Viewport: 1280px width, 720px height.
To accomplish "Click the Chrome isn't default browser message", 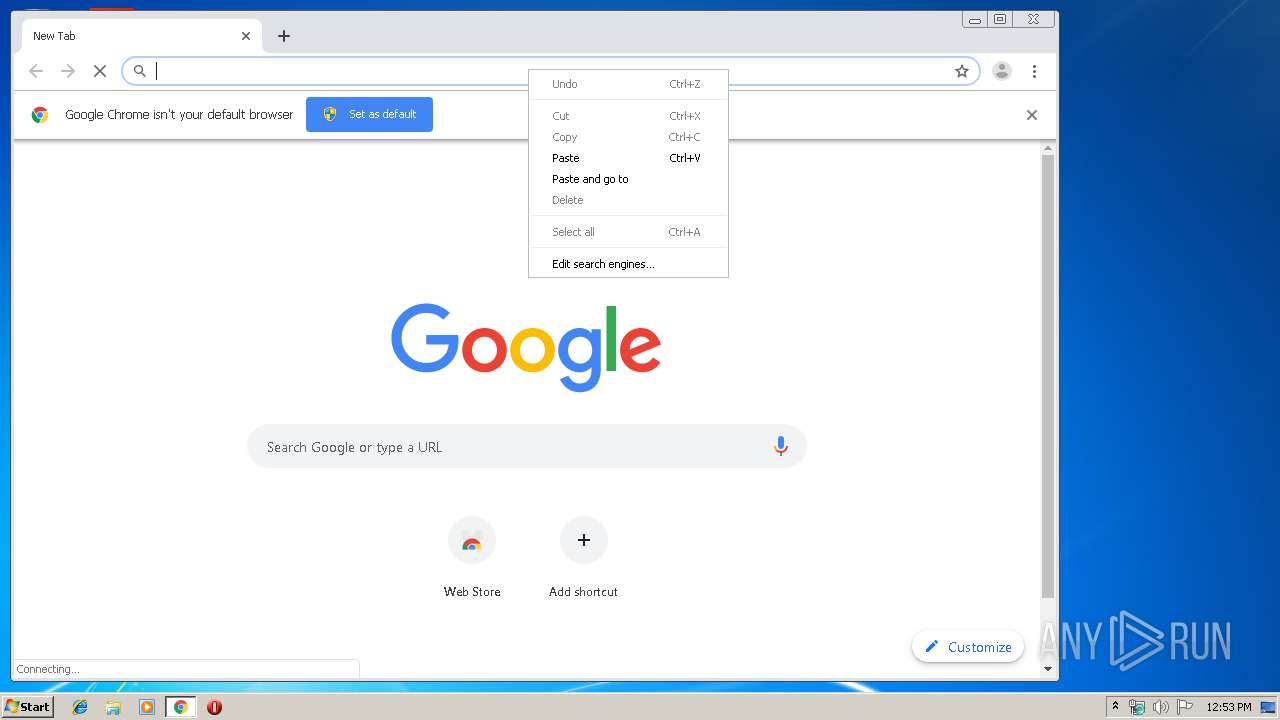I will coord(179,115).
